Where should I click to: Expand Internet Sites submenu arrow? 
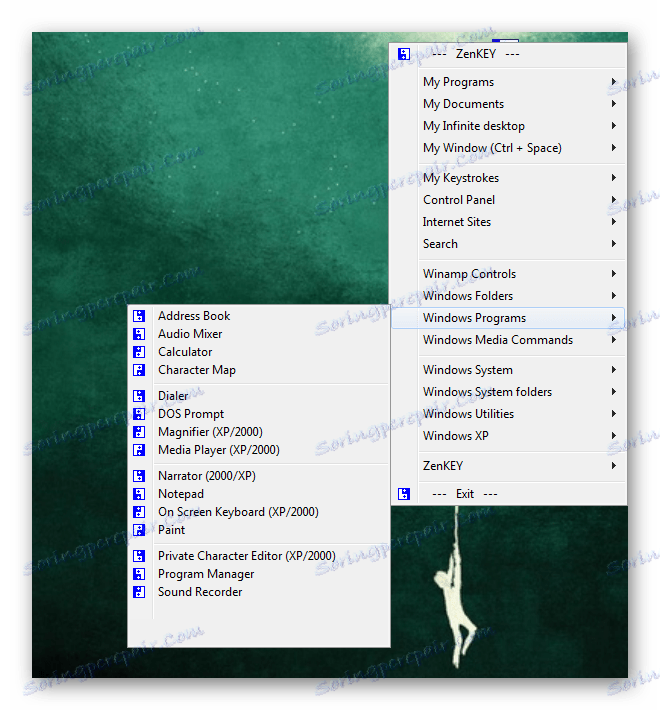coord(614,222)
